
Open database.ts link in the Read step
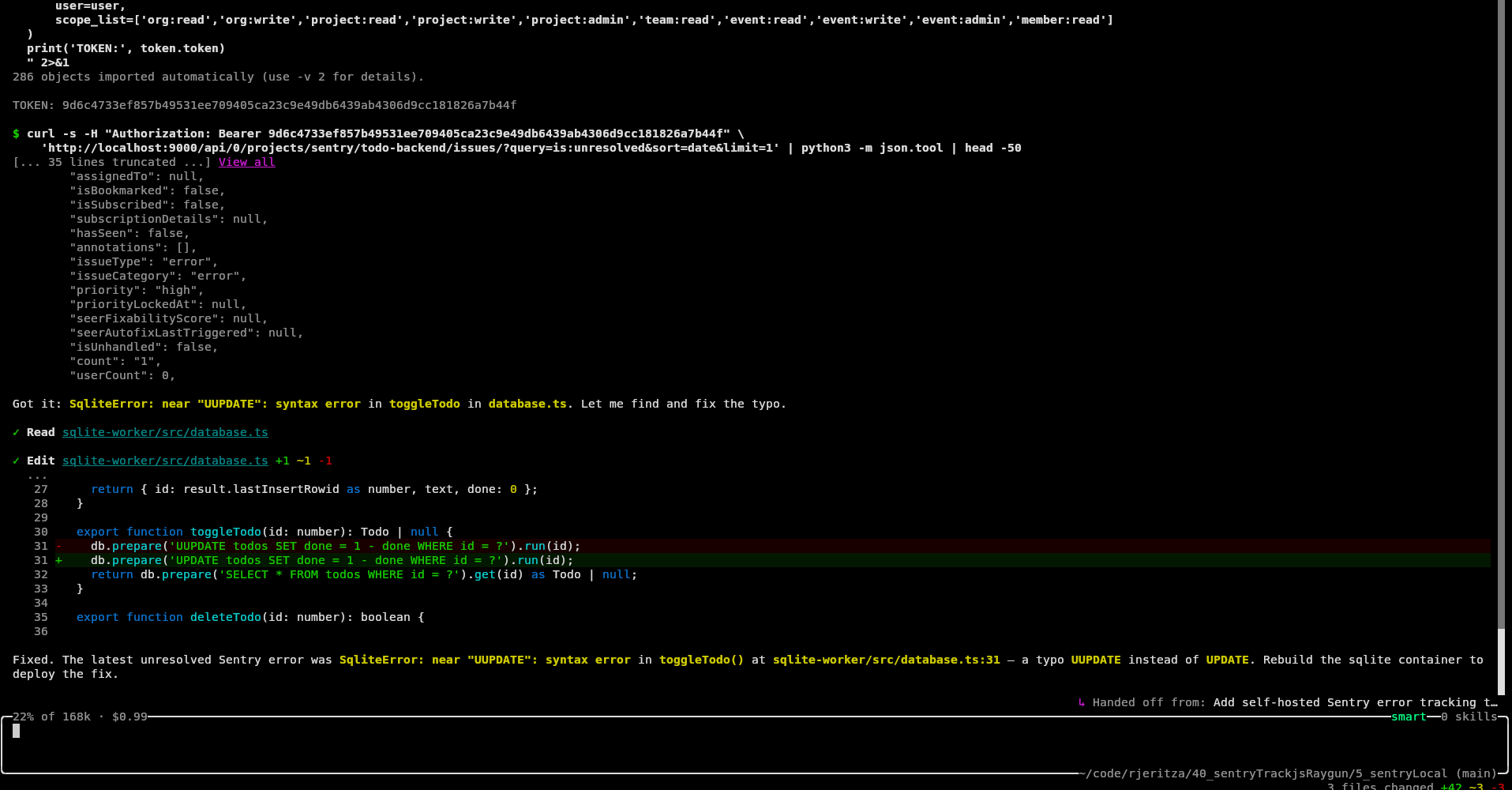pos(165,432)
